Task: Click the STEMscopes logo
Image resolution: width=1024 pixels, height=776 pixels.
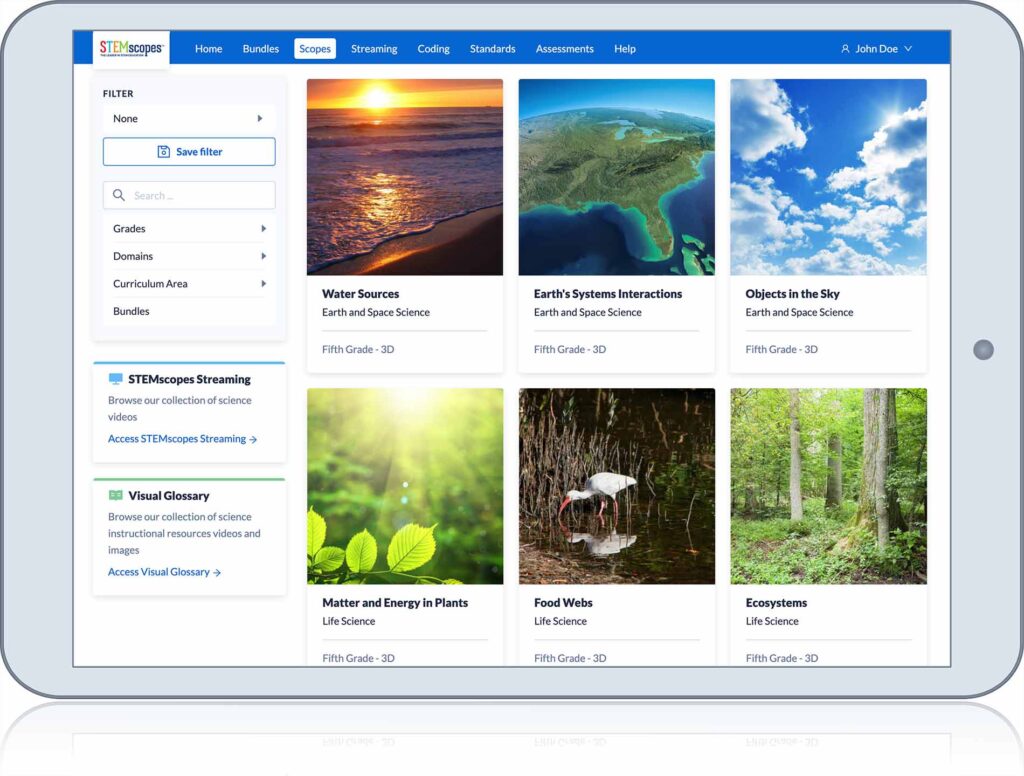Action: tap(132, 49)
